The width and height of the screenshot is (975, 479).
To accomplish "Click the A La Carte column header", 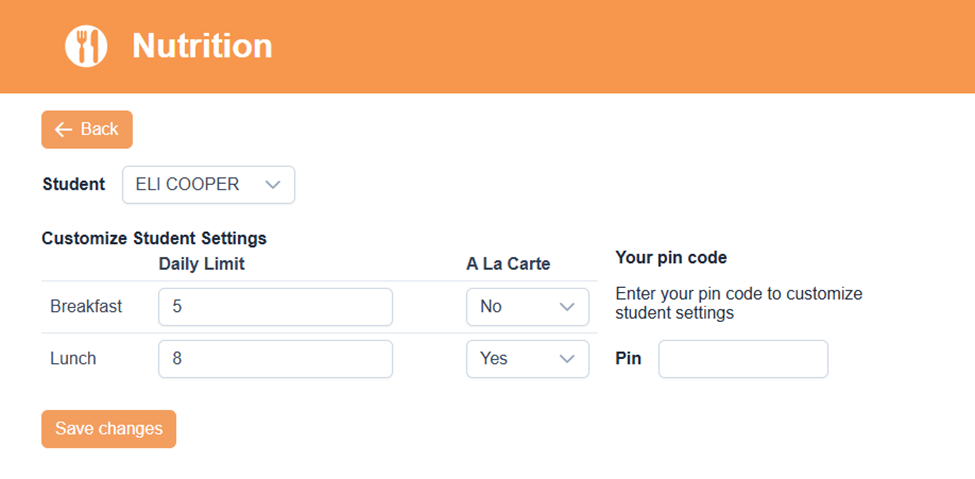I will [508, 264].
